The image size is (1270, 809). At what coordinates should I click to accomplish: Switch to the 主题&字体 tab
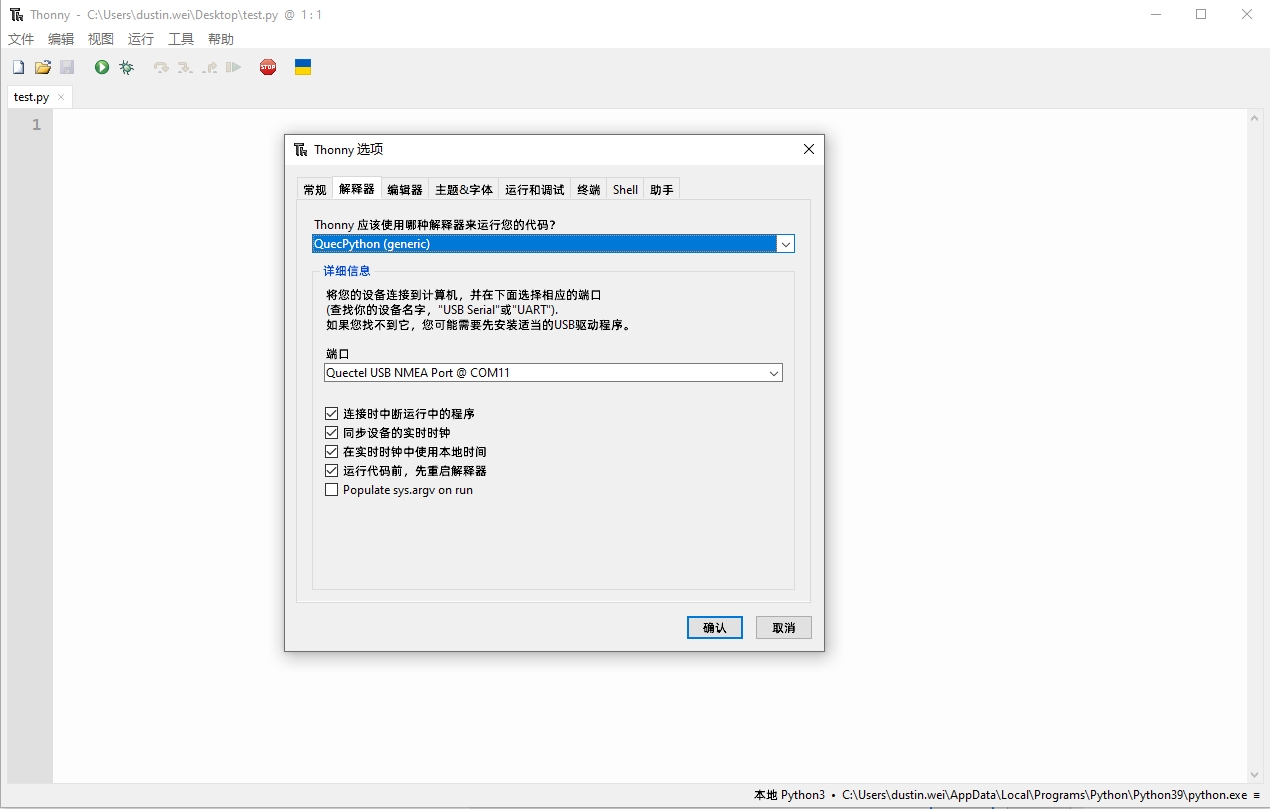coord(464,189)
